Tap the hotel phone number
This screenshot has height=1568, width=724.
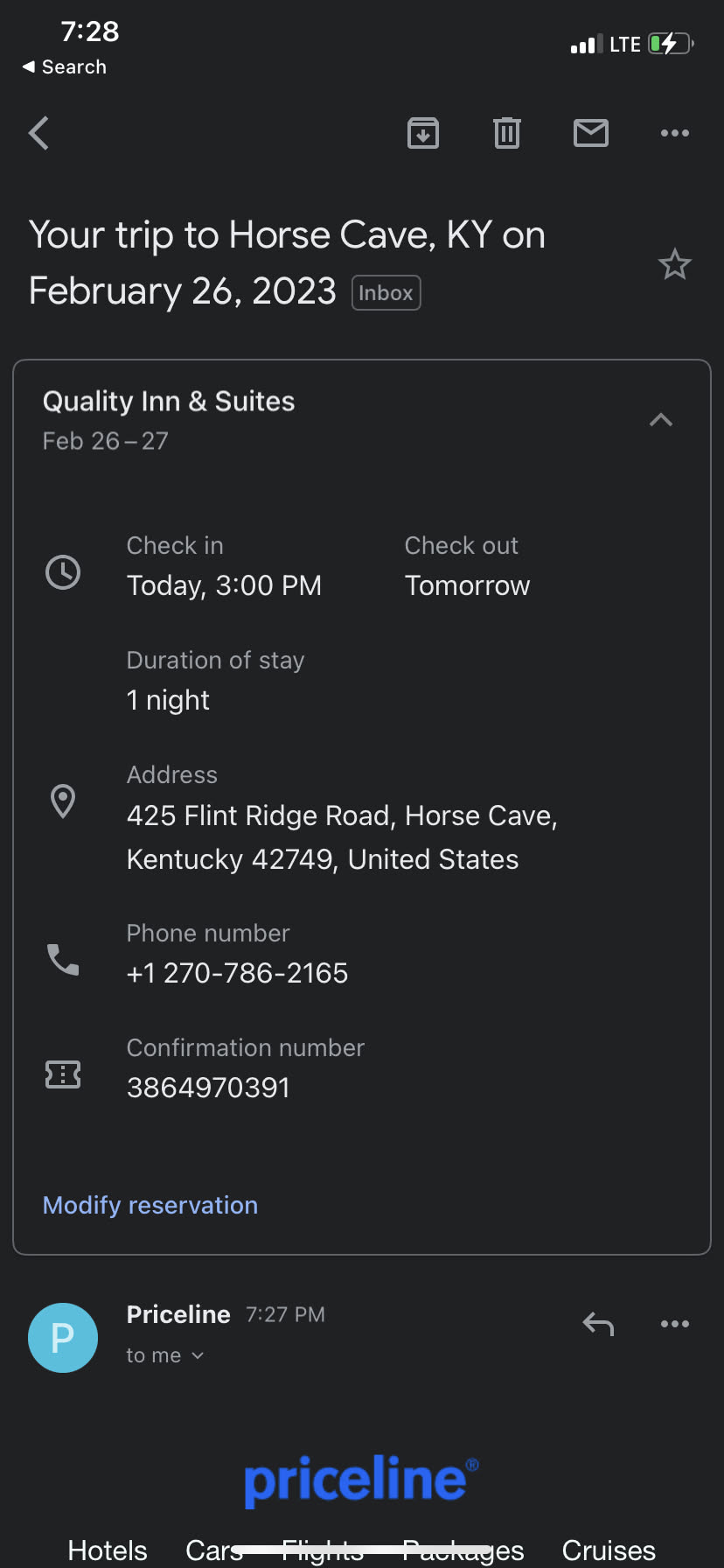pyautogui.click(x=238, y=973)
